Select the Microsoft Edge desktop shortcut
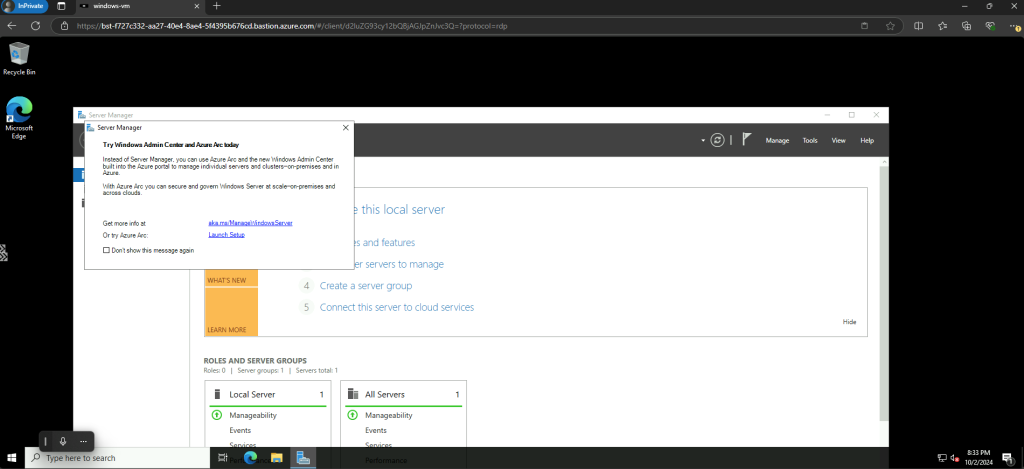The image size is (1024, 469). pos(19,118)
